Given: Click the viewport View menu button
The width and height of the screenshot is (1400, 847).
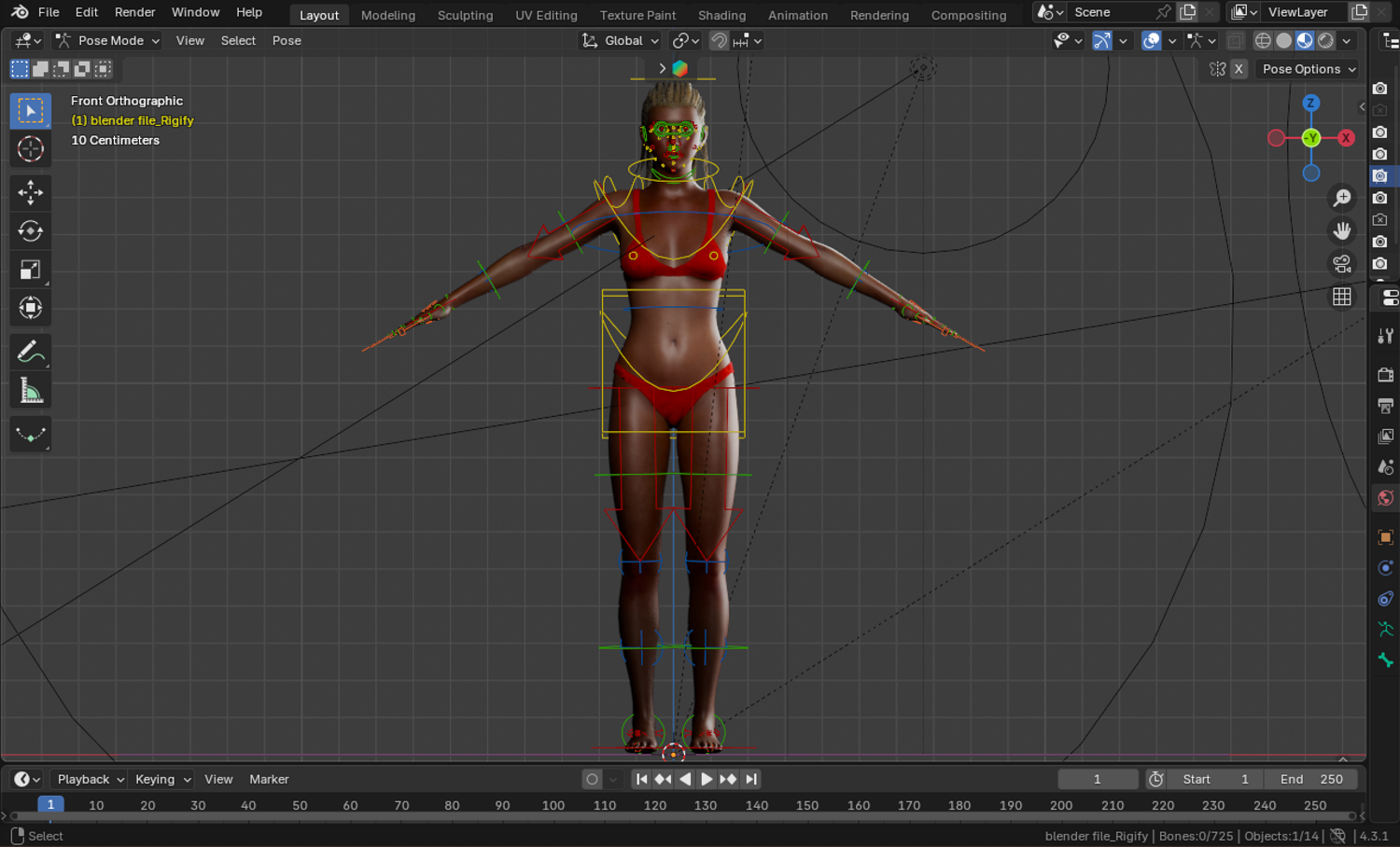Looking at the screenshot, I should tap(190, 41).
